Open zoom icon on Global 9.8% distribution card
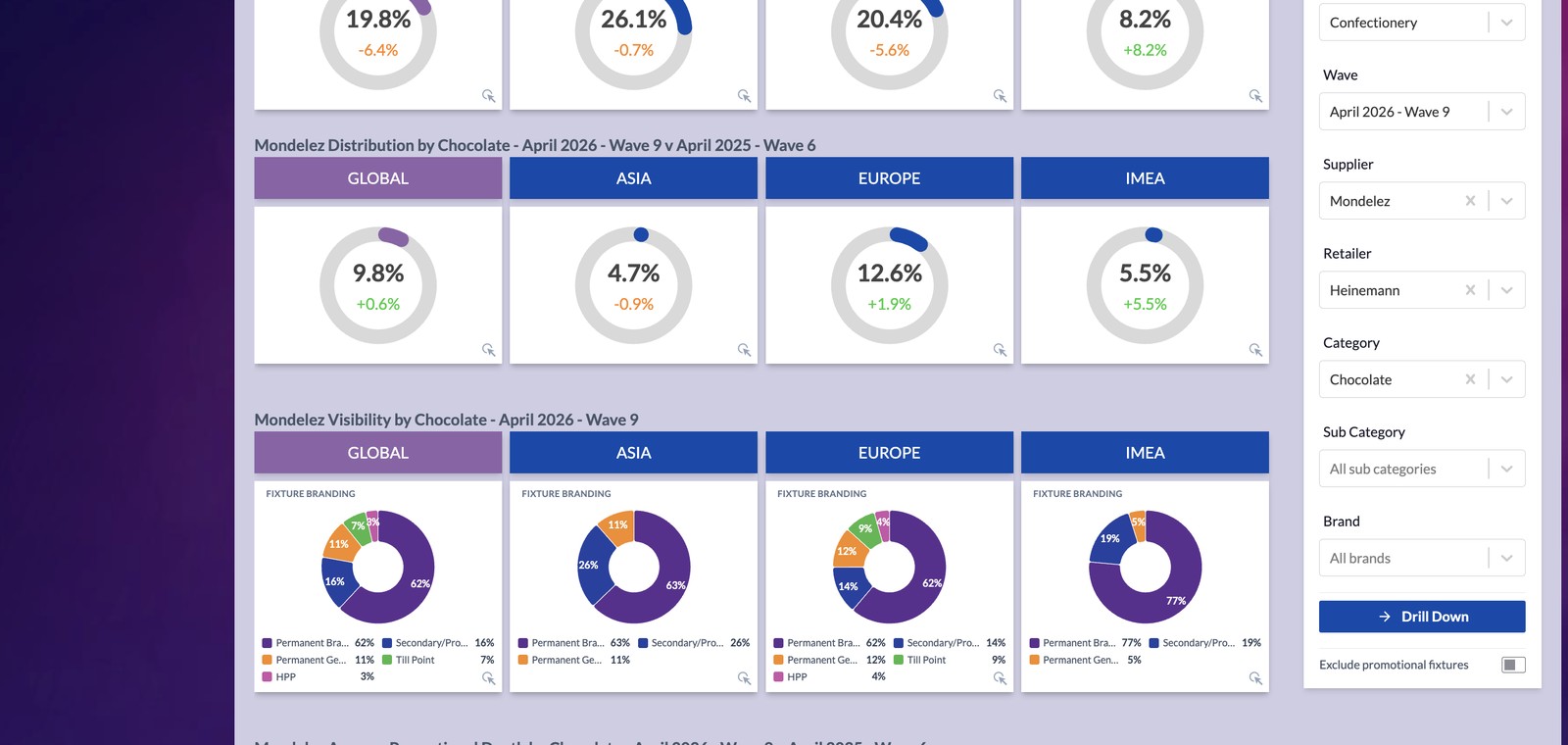Screen dimensions: 1568x745 488,350
